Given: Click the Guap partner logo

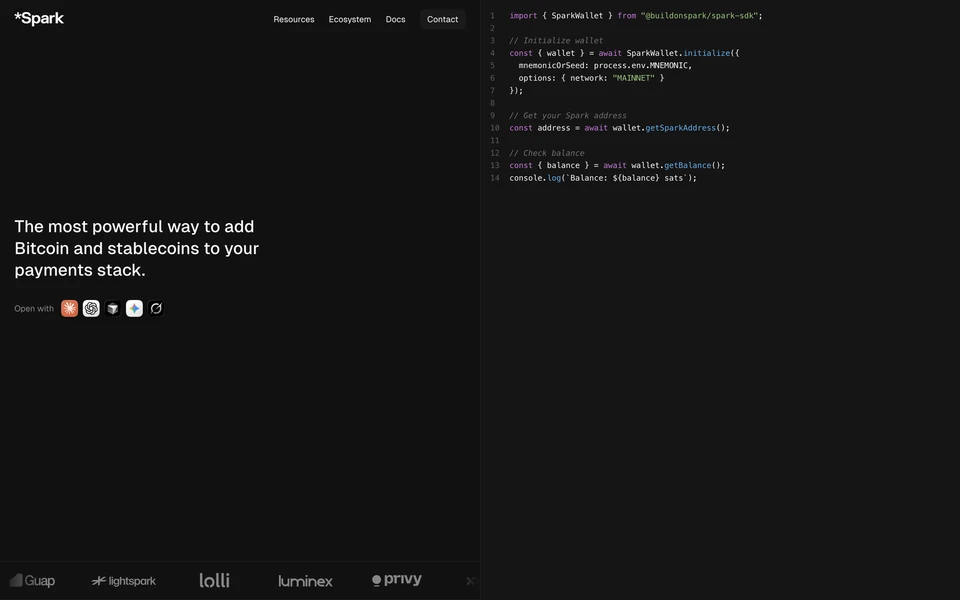Looking at the screenshot, I should pos(32,580).
